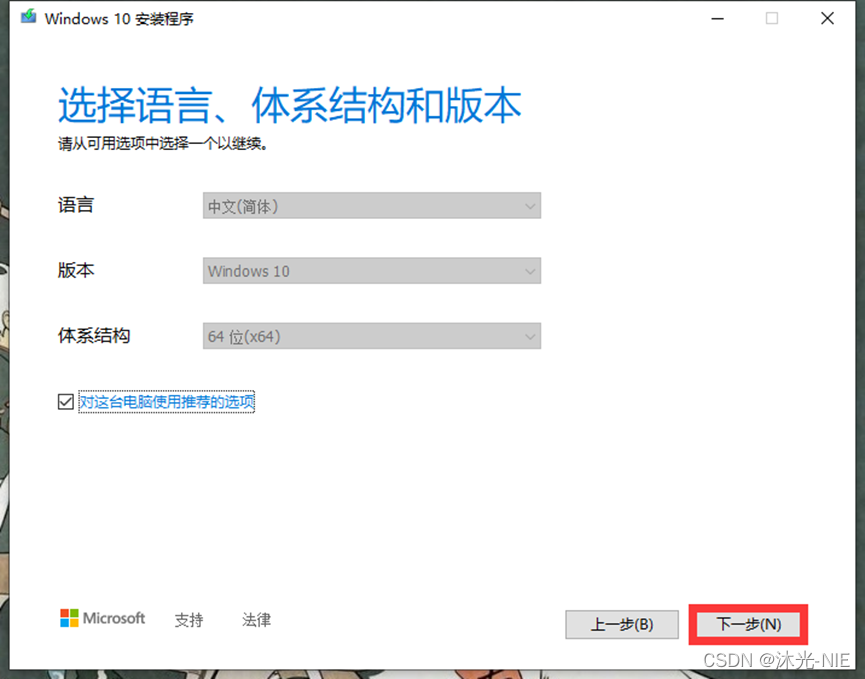
Task: Click the label text 对这台电脑使用推荐的选项
Action: tap(167, 402)
